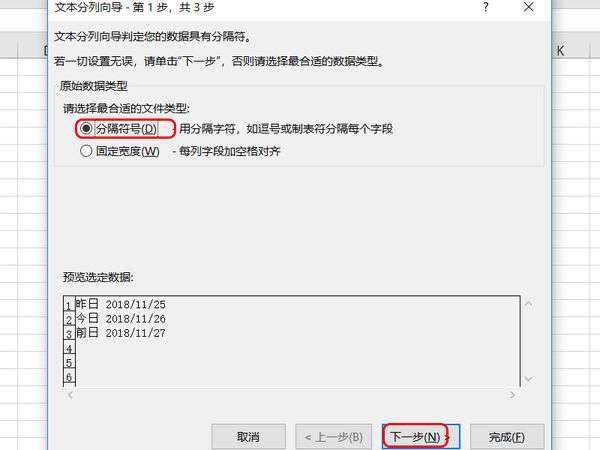This screenshot has width=600, height=450.
Task: Click row number 6 in data preview
Action: click(69, 377)
